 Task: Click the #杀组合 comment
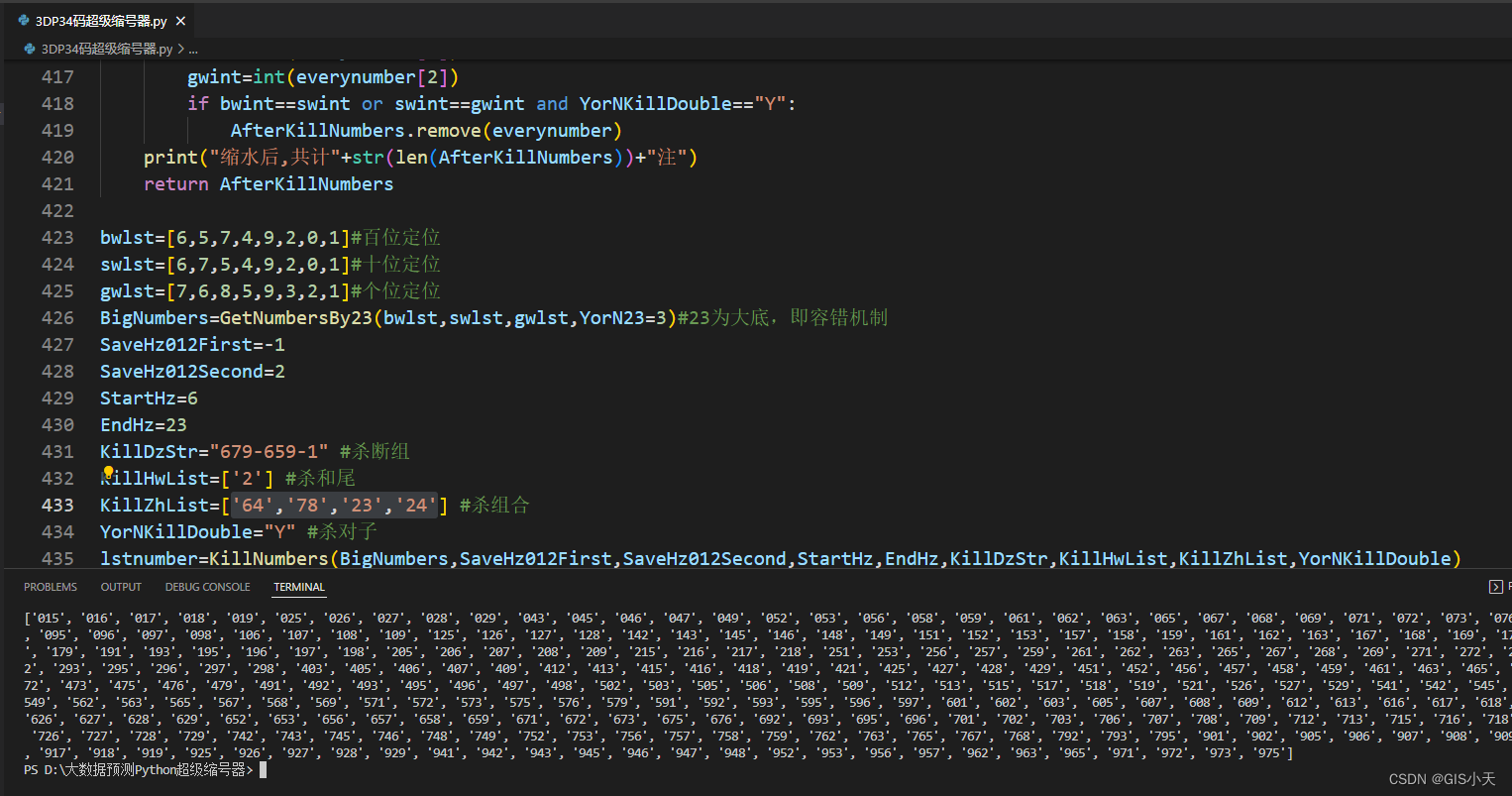coord(494,506)
